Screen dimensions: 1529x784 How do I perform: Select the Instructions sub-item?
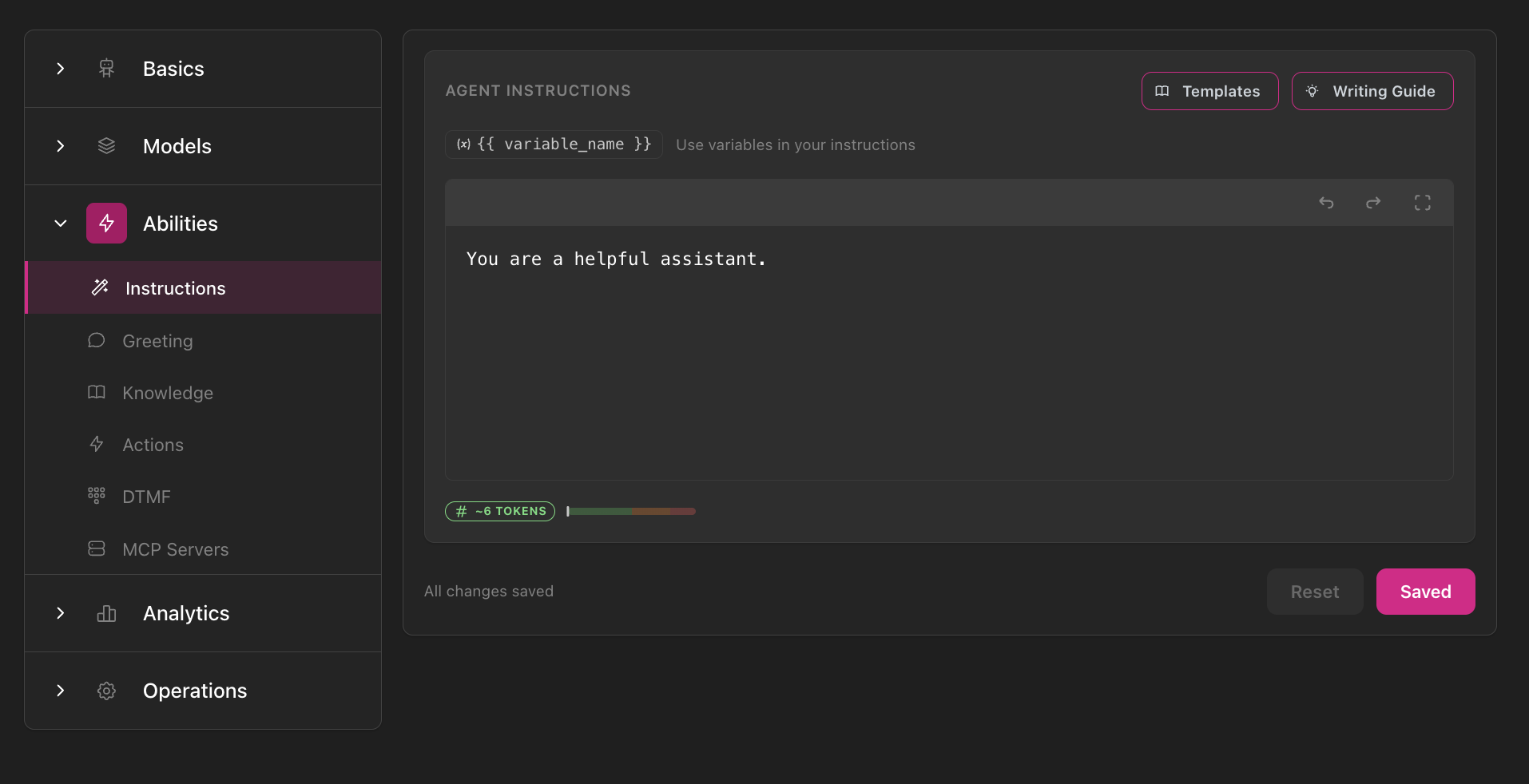[203, 287]
